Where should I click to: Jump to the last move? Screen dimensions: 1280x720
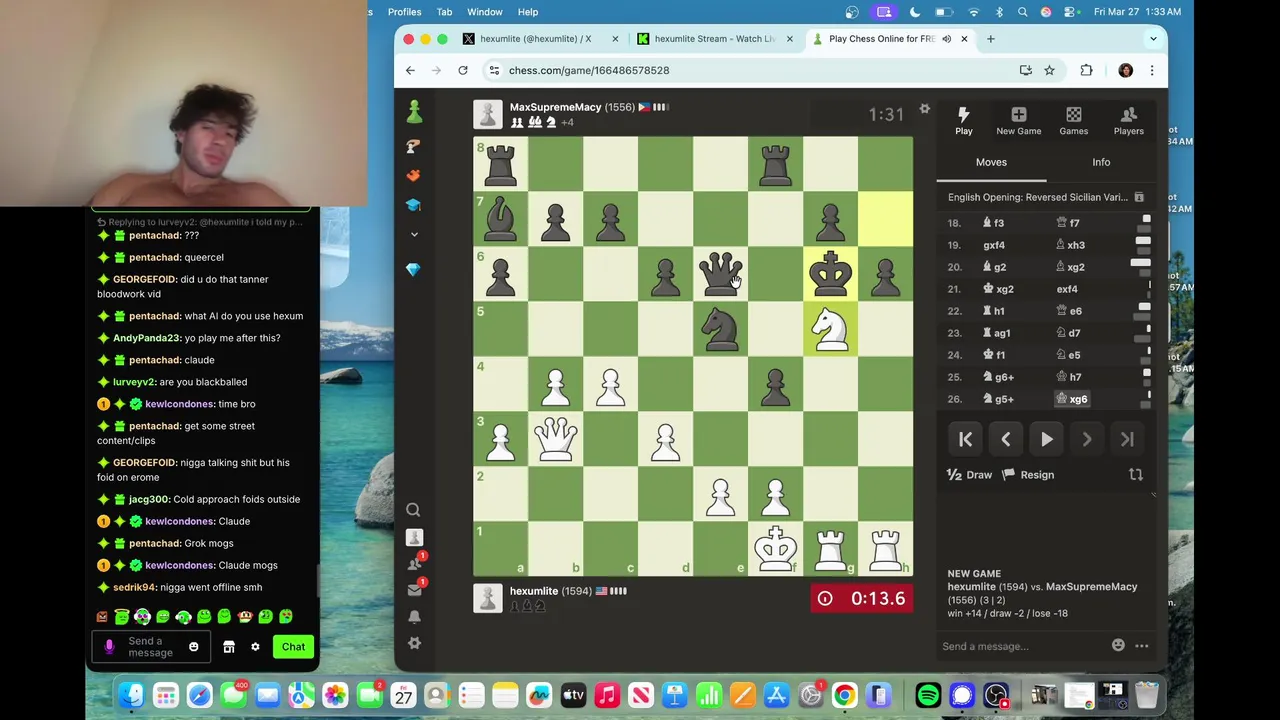click(x=1127, y=439)
